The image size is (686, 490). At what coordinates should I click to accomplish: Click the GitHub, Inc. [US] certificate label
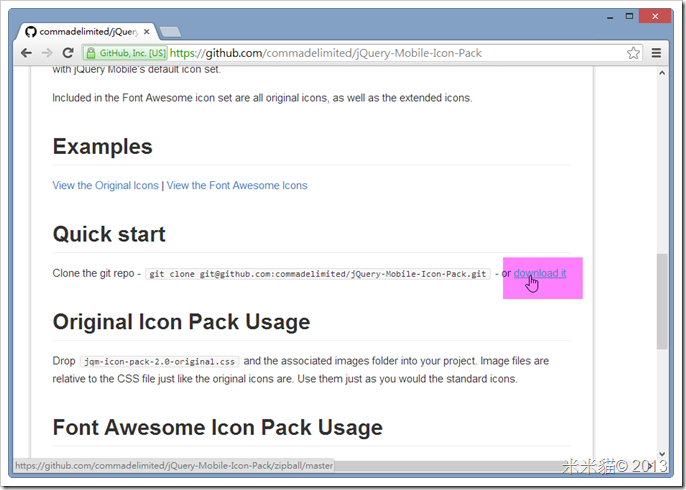[133, 53]
